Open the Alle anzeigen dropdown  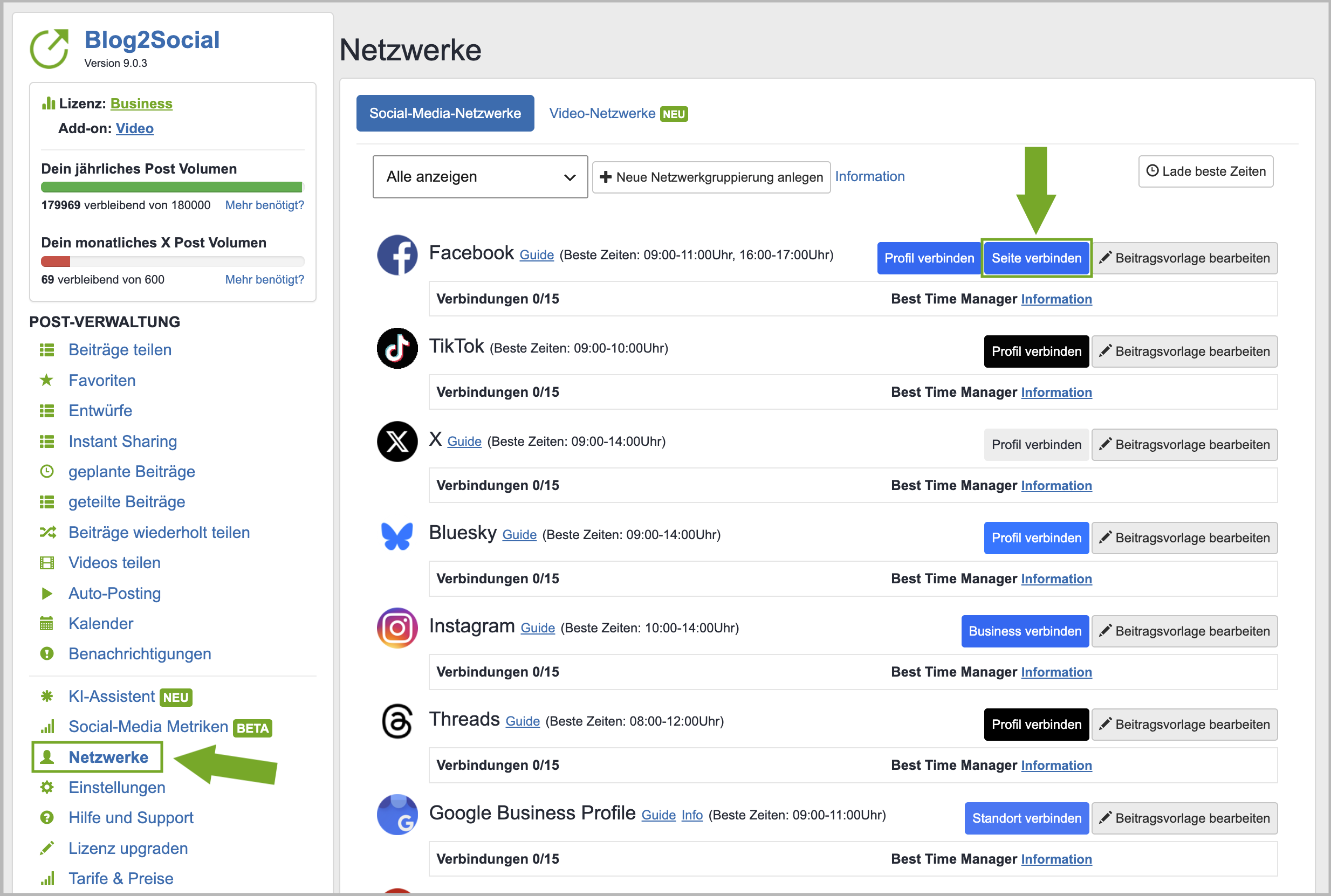[480, 177]
